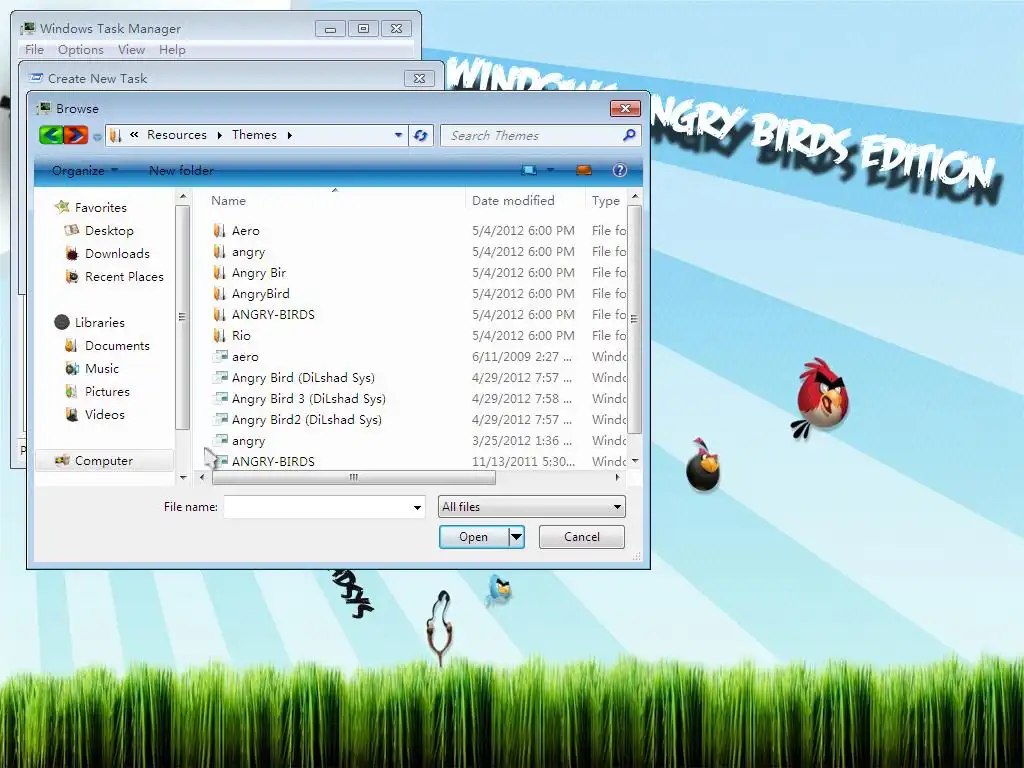This screenshot has width=1024, height=768.
Task: Select the lowercase angry folder icon
Action: pos(219,251)
